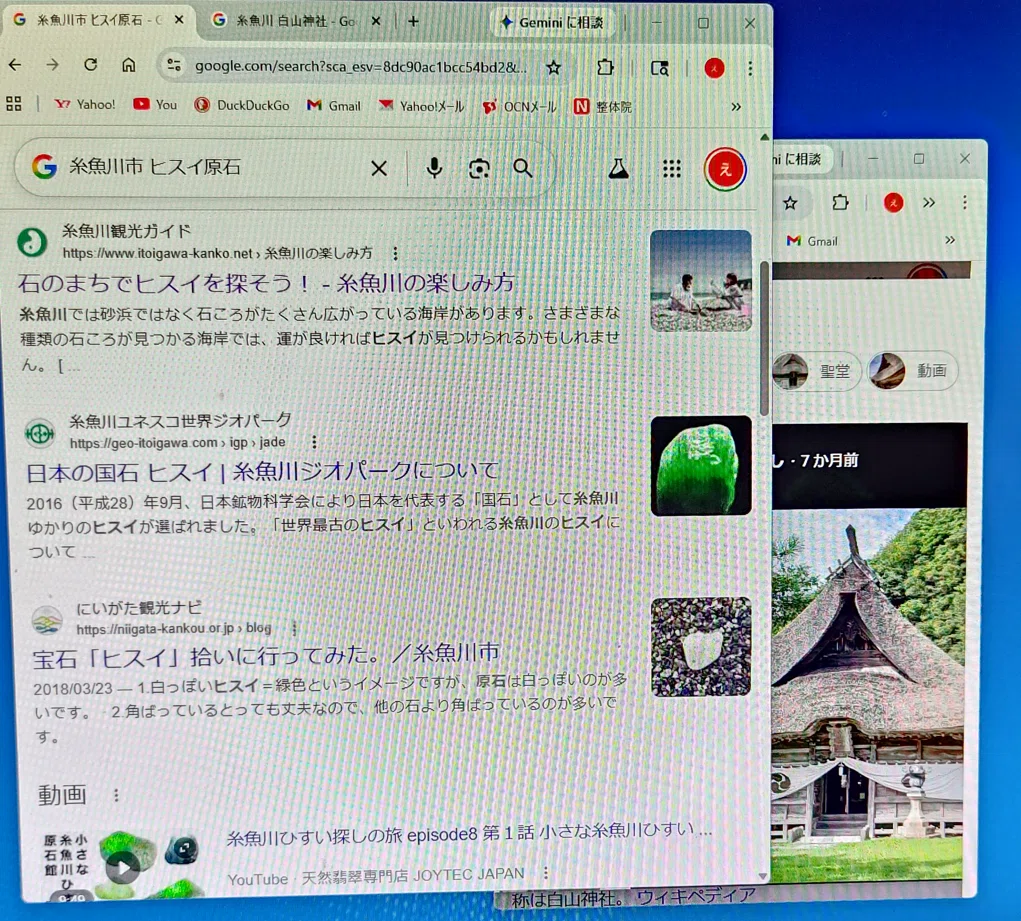Viewport: 1021px width, 921px height.
Task: Open DuckDuckGo bookmark
Action: (x=242, y=105)
